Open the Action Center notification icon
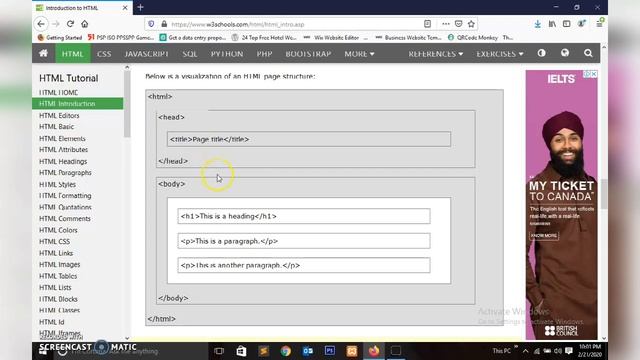 (569, 351)
